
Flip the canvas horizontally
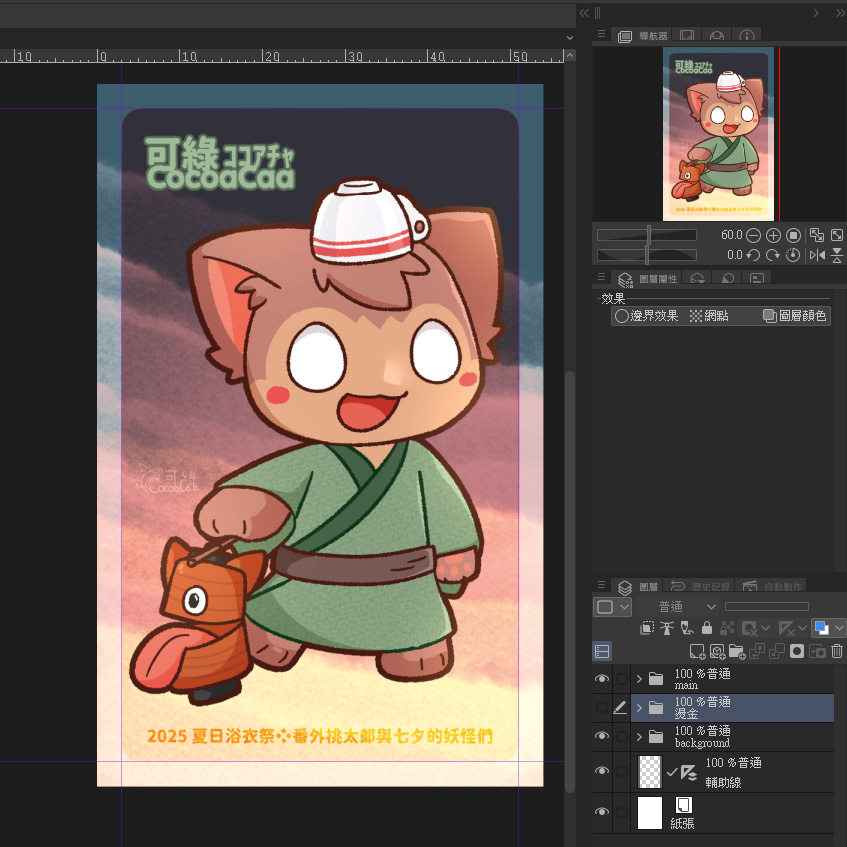pos(817,255)
